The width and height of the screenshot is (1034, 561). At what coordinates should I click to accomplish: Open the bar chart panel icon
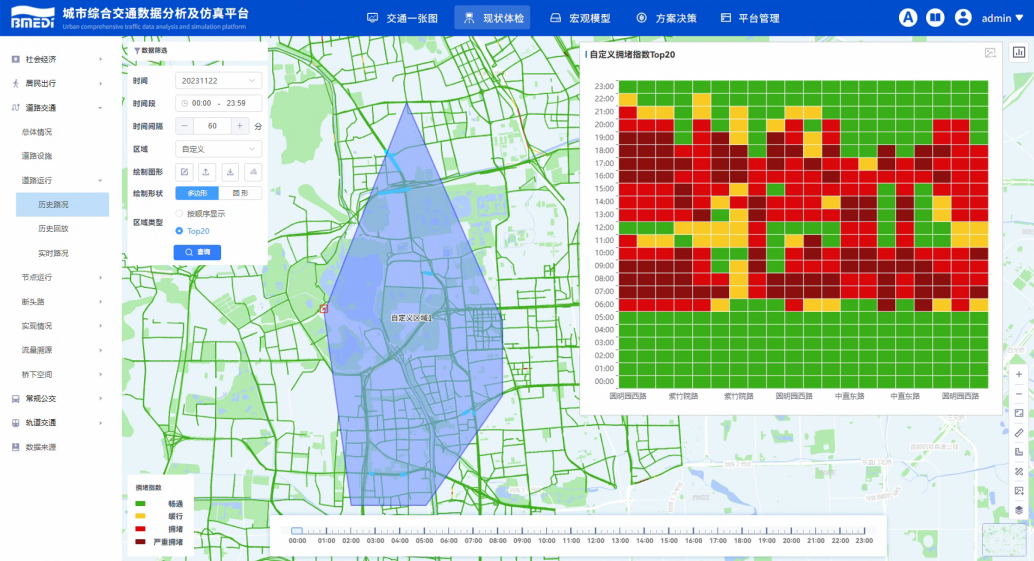pyautogui.click(x=1017, y=52)
